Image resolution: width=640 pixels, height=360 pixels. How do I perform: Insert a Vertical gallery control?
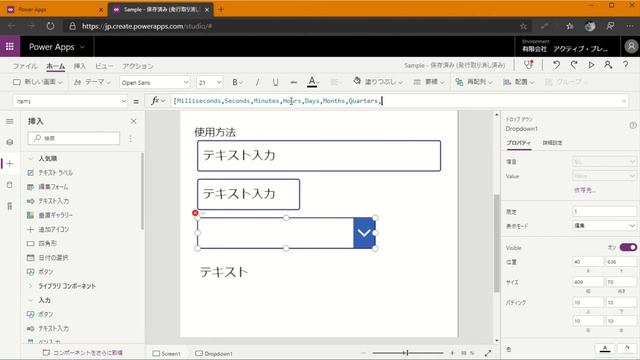[x=49, y=215]
